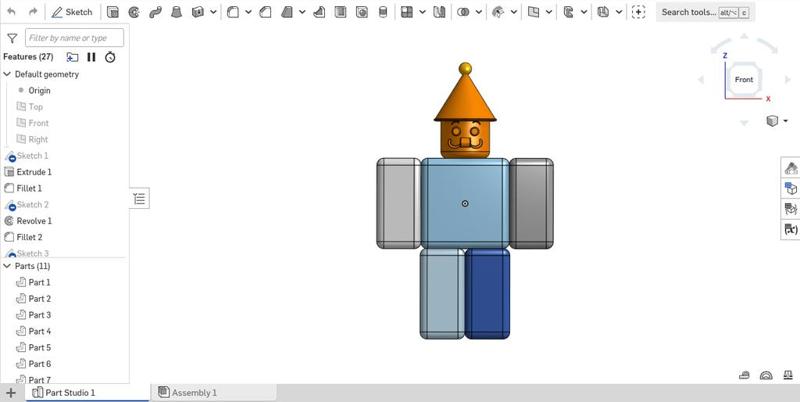Select Part 2 in the parts list
The height and width of the screenshot is (402, 800).
coord(39,298)
